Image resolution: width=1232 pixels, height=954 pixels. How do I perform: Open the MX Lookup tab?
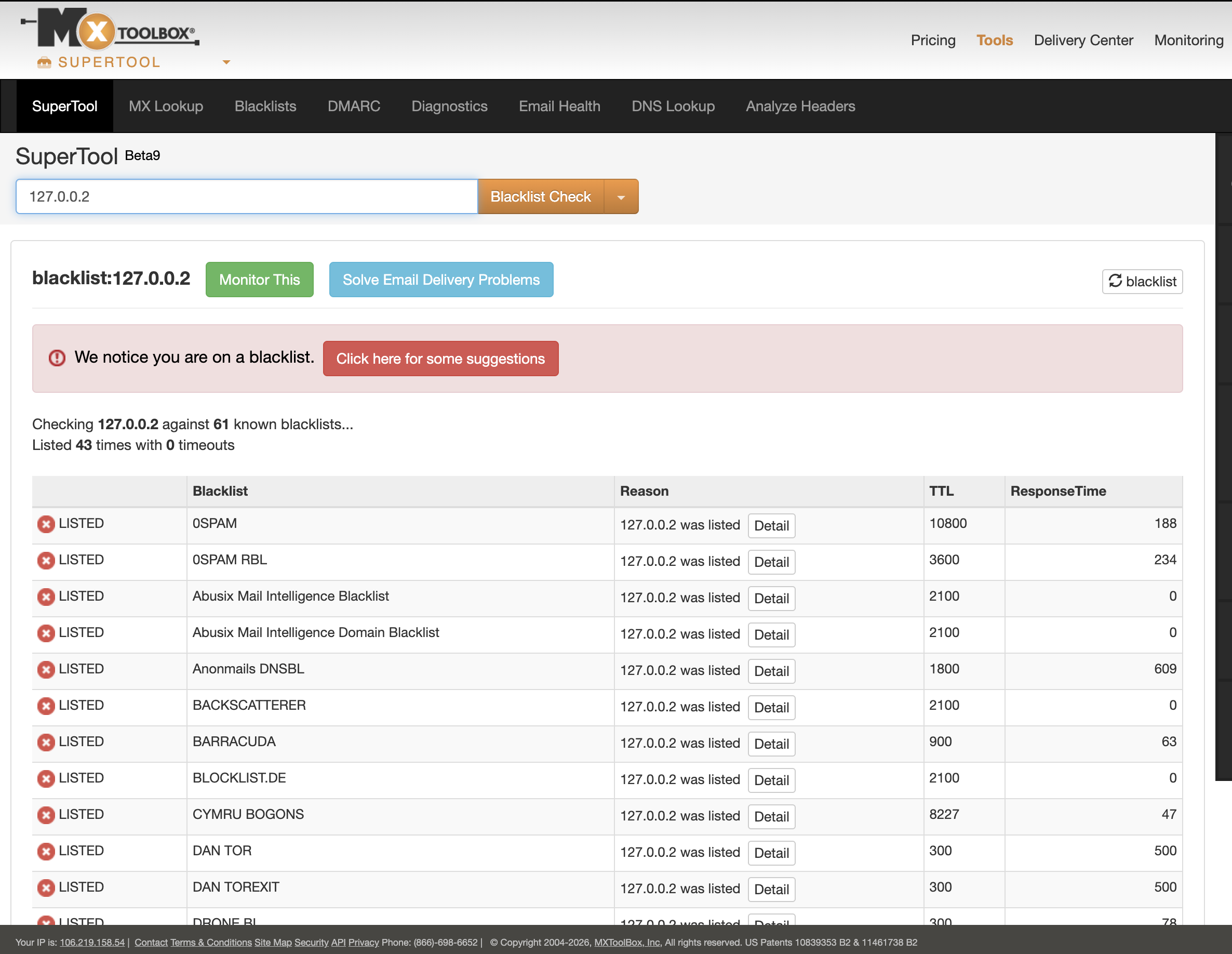(x=166, y=106)
